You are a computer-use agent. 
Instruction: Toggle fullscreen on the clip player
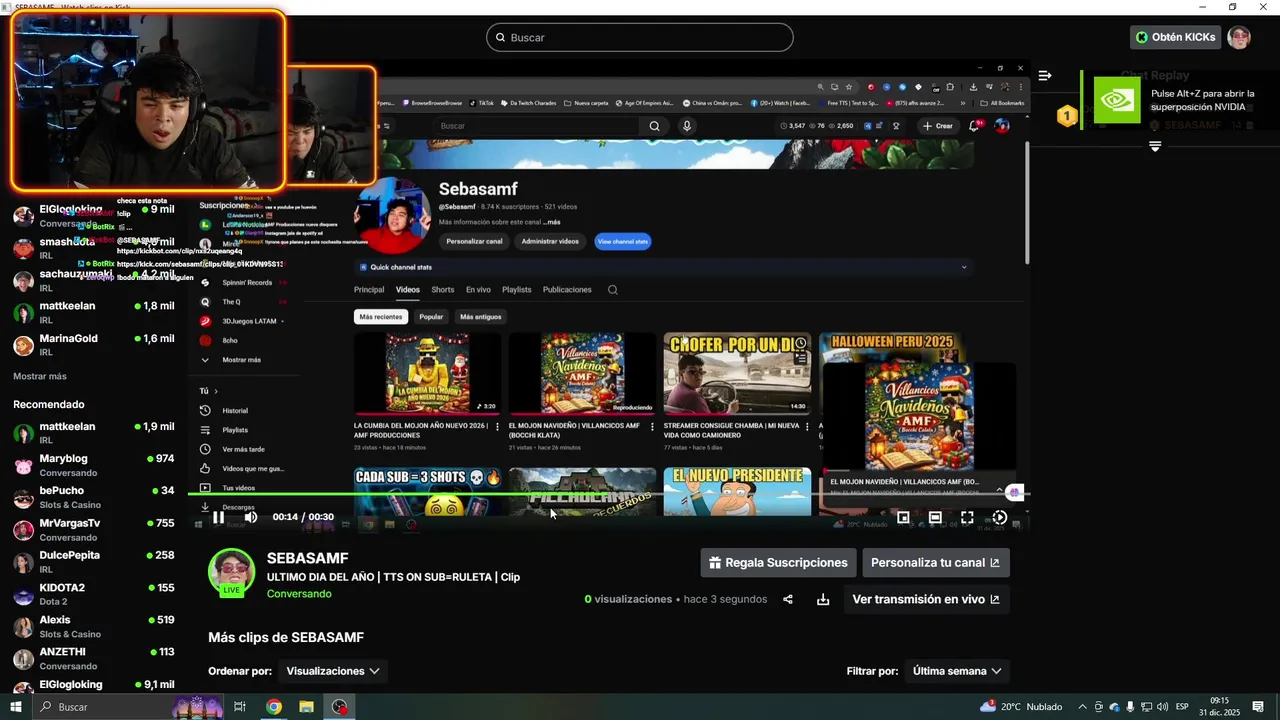click(967, 517)
